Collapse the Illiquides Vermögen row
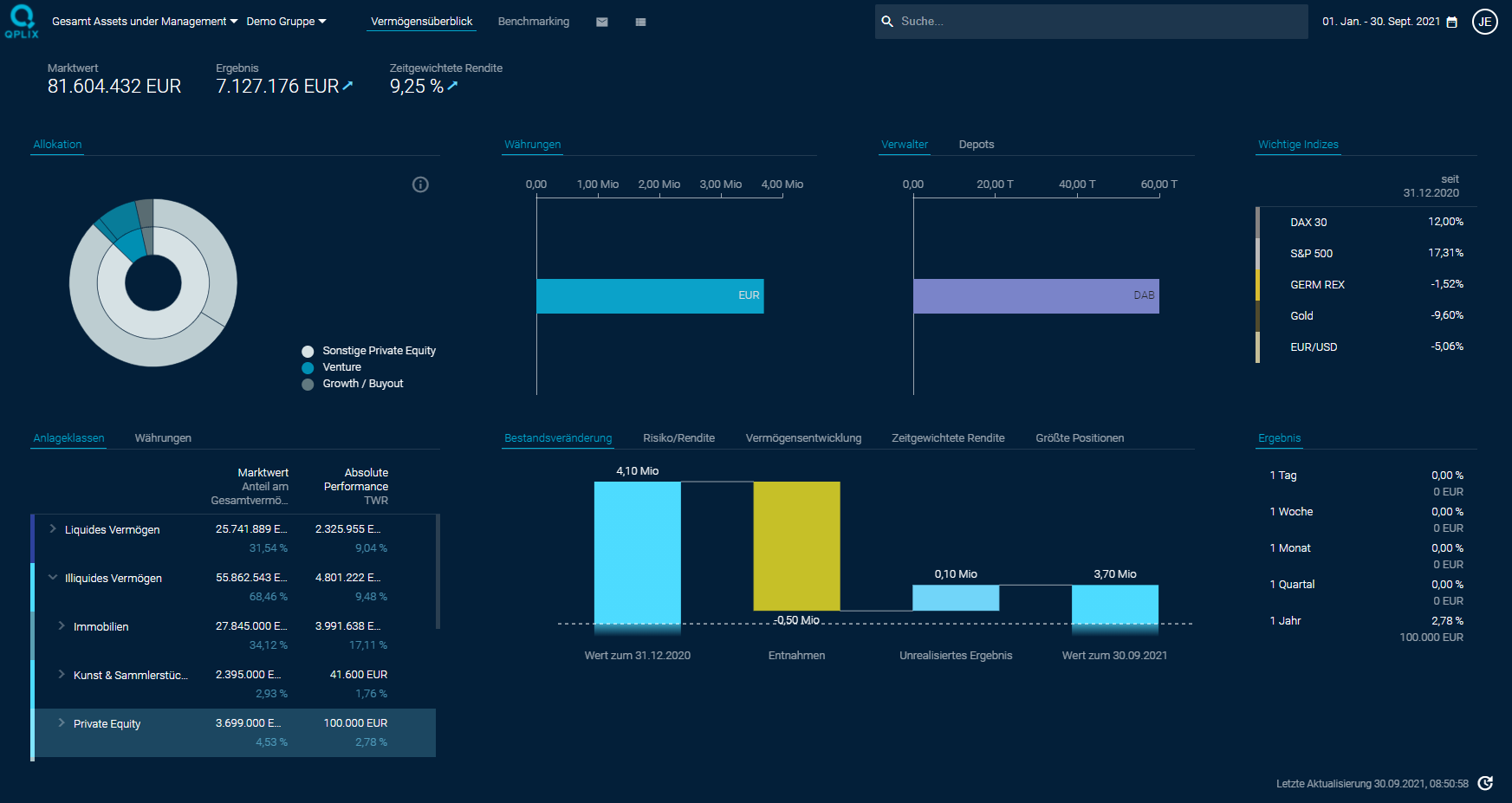This screenshot has height=803, width=1512. click(53, 577)
